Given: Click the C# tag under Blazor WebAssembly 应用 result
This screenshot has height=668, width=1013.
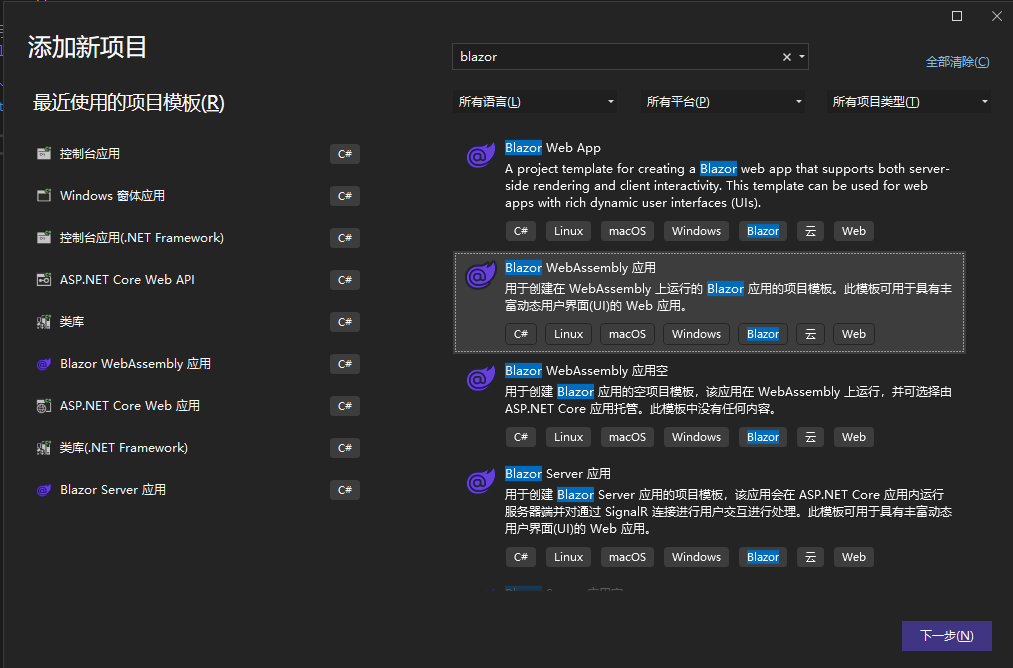Looking at the screenshot, I should (x=521, y=334).
